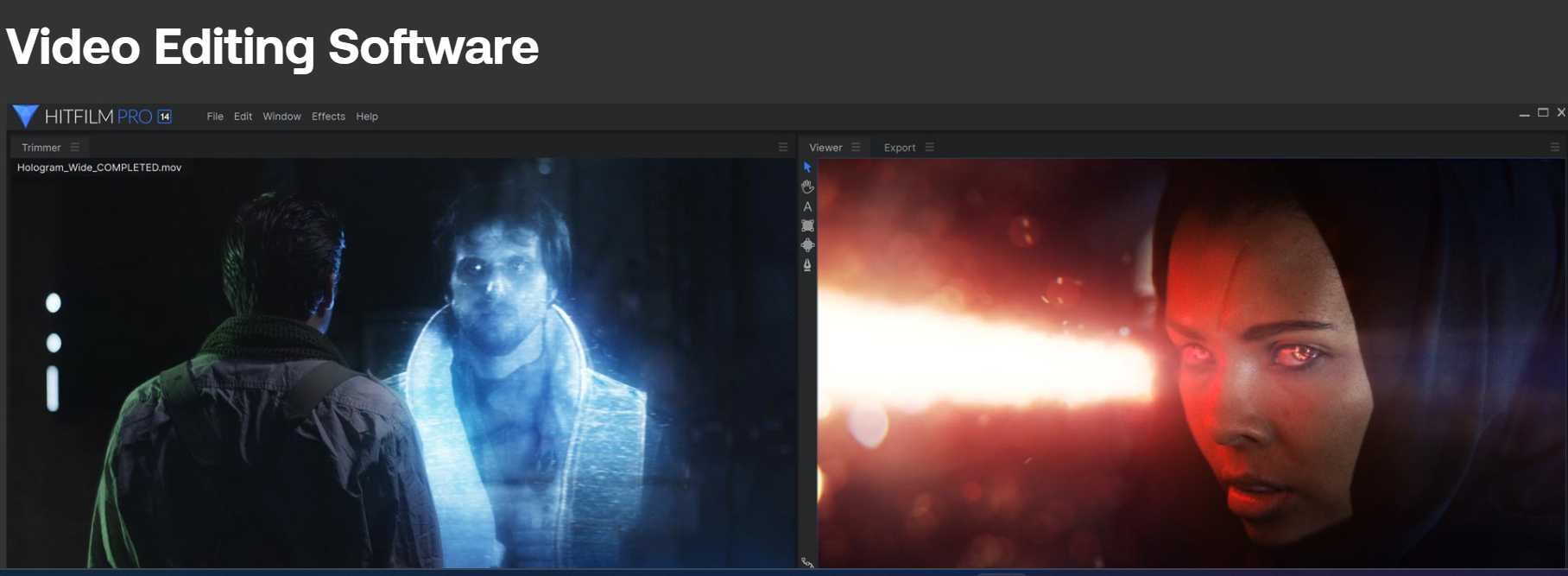
Task: Close the HitFilm Pro window
Action: 1561,112
